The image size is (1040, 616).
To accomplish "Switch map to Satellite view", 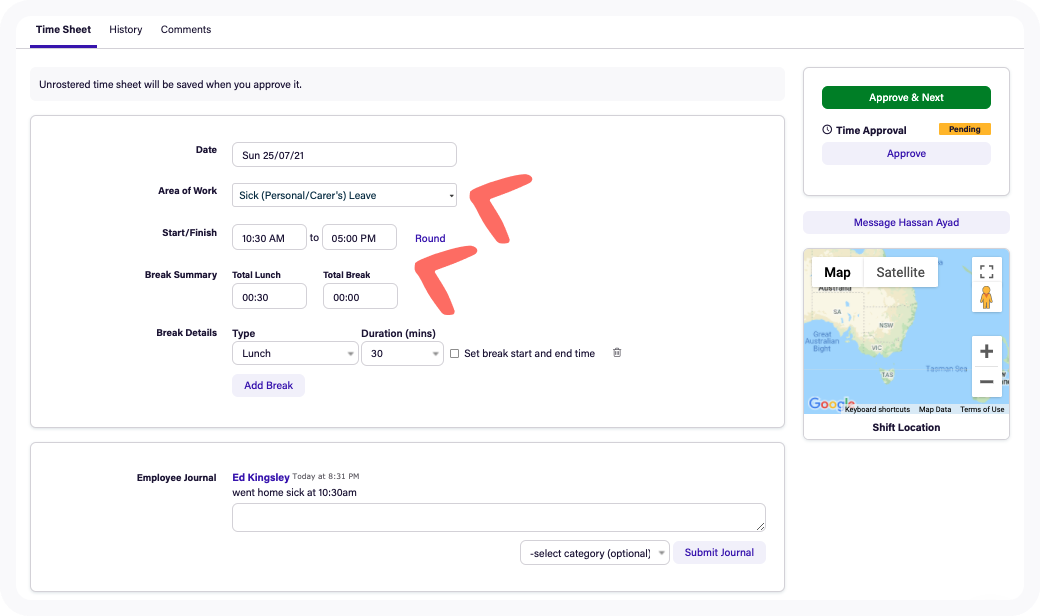I will tap(900, 272).
